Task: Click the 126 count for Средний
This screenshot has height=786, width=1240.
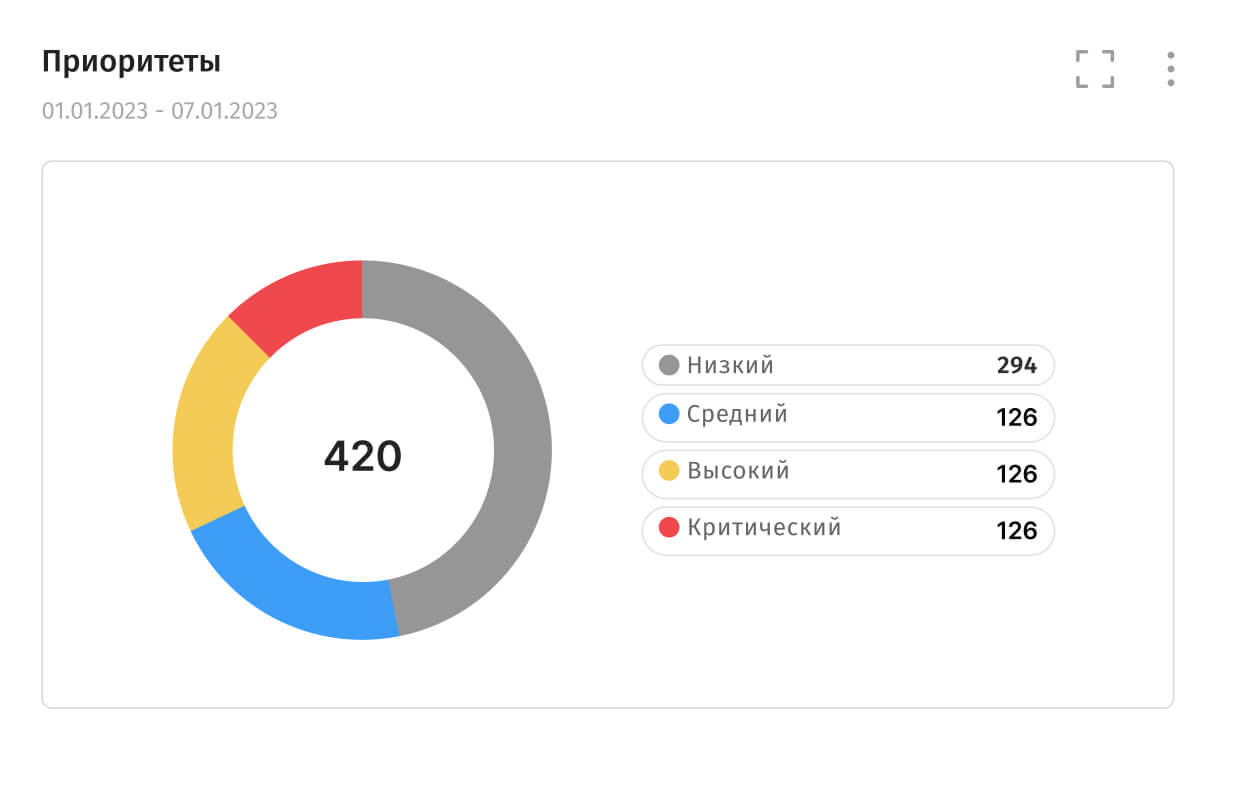Action: 1017,417
